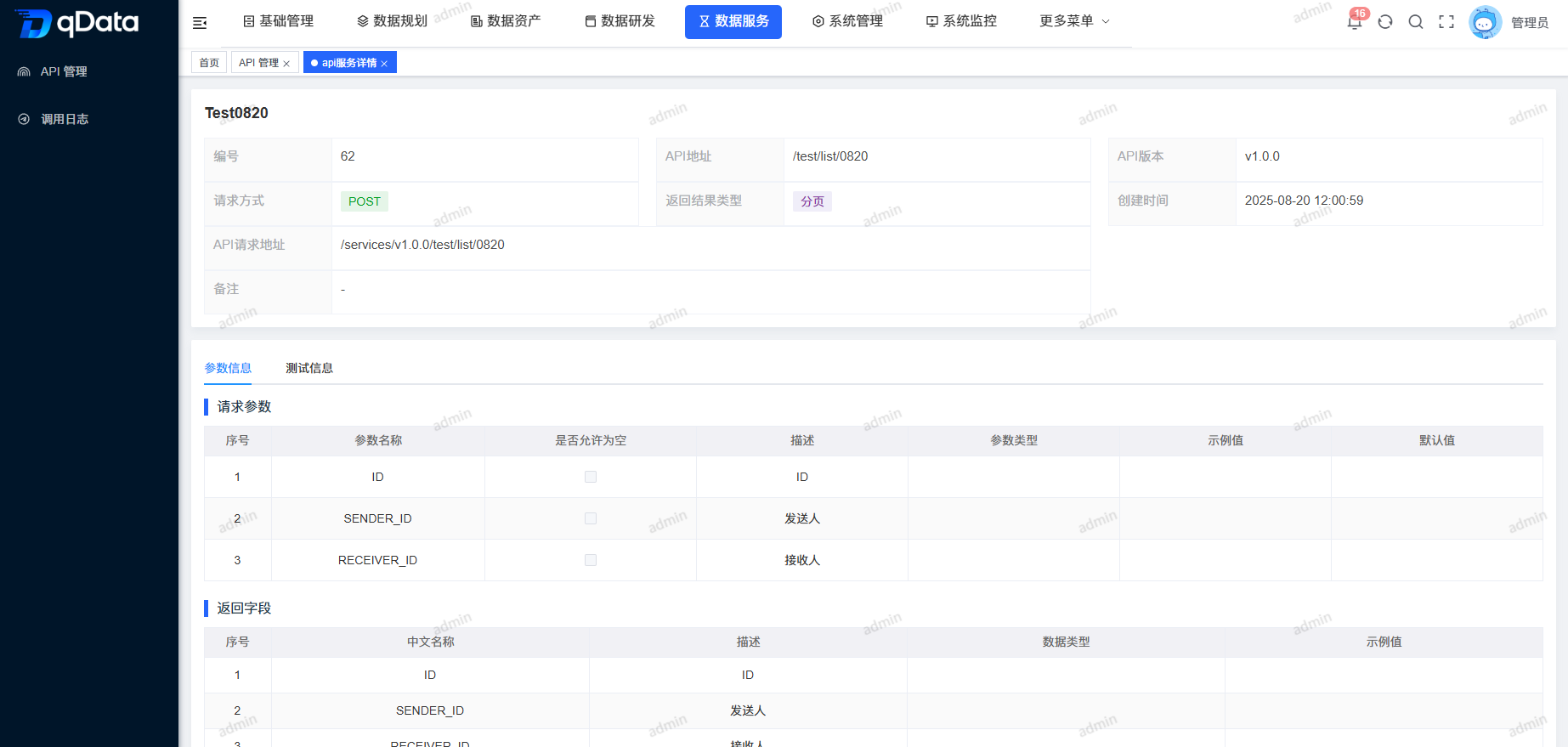This screenshot has width=1568, height=747.
Task: Click API version value v1.0.0
Action: 1262,156
